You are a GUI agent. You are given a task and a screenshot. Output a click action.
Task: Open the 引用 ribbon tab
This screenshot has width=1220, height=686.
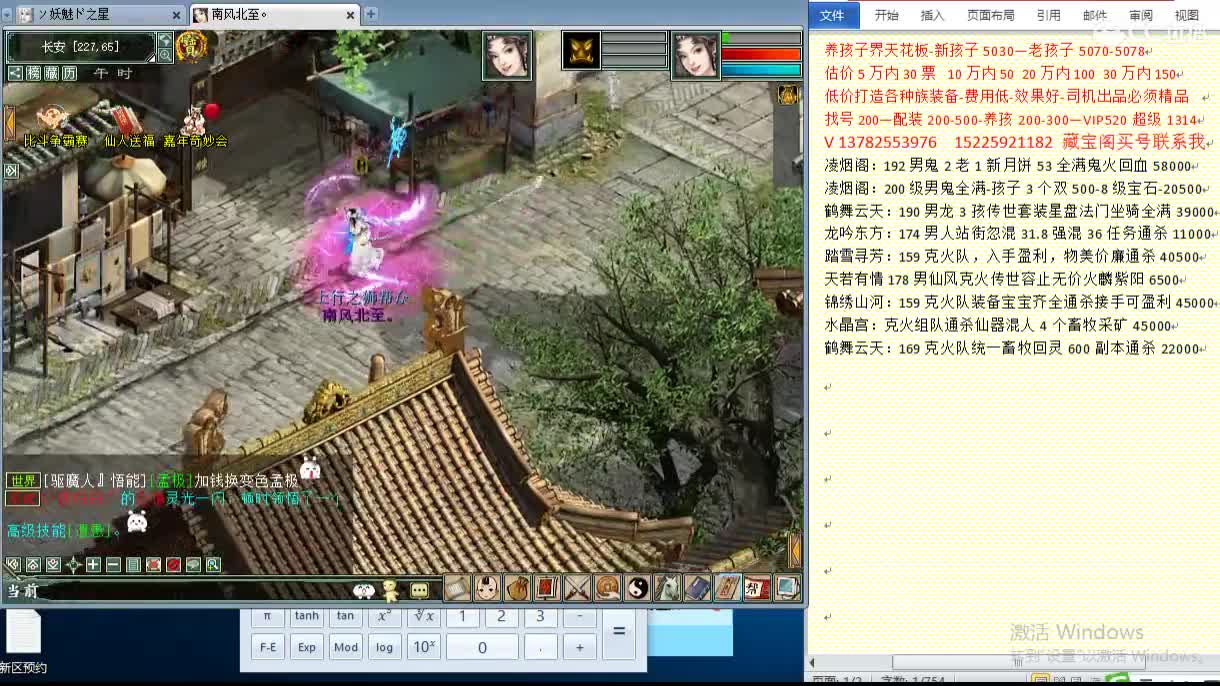1048,15
